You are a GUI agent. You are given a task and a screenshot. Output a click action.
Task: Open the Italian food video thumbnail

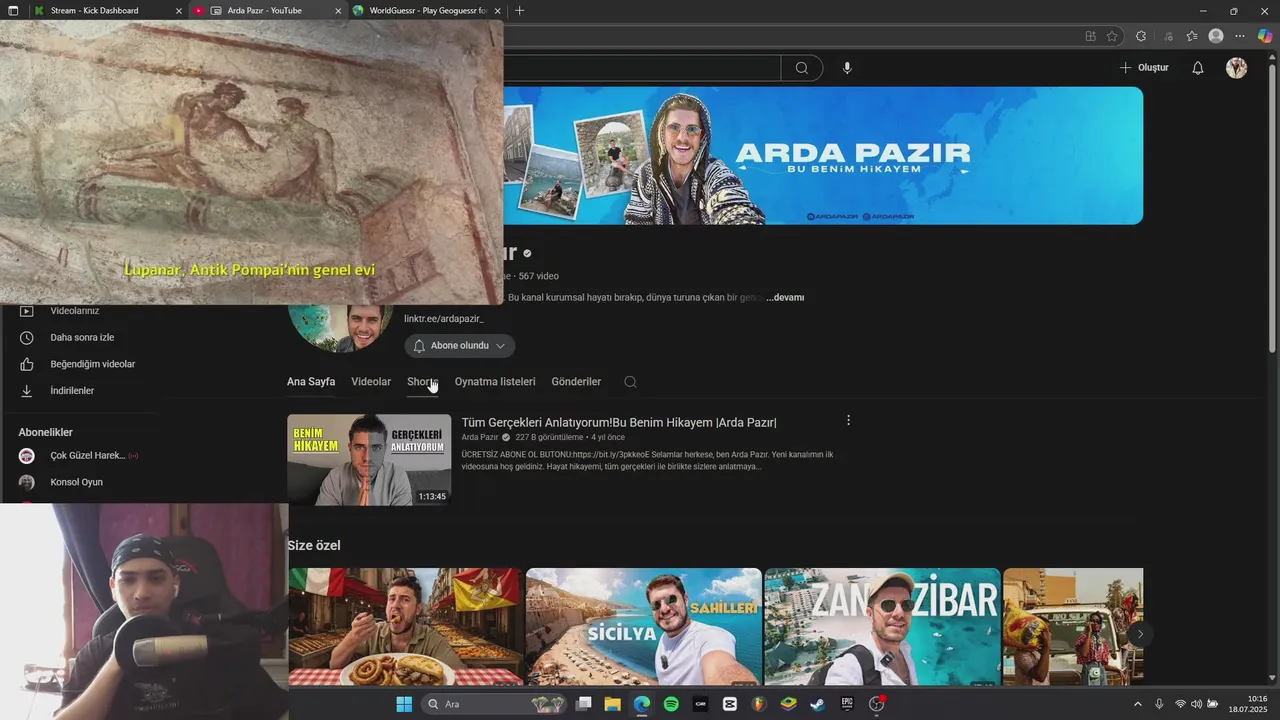pyautogui.click(x=405, y=627)
